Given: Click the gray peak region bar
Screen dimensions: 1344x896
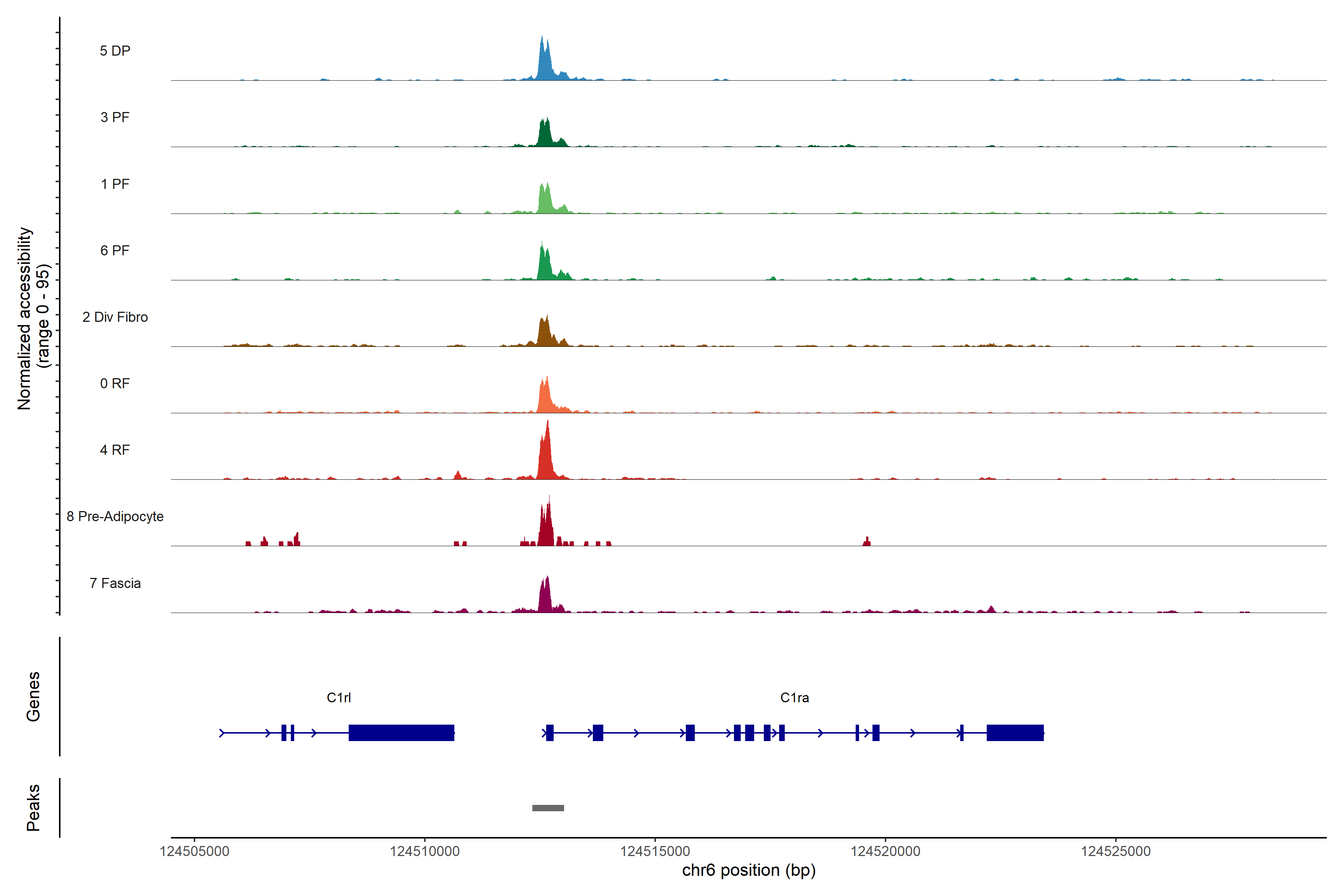Looking at the screenshot, I should click(548, 808).
